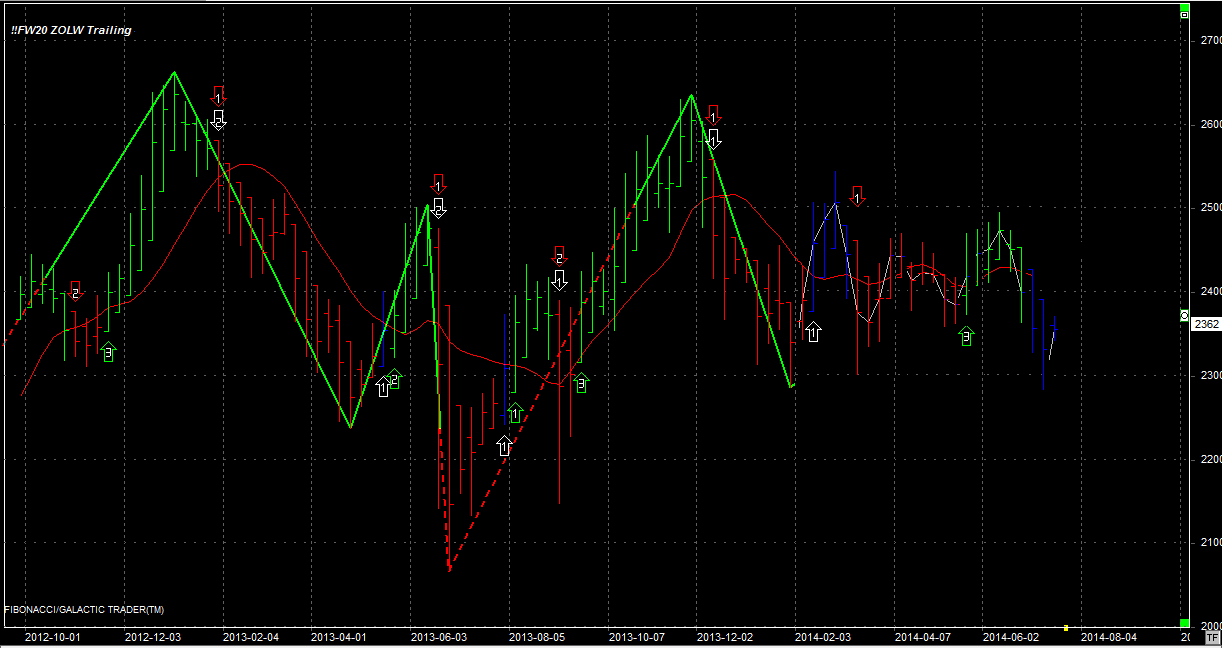The width and height of the screenshot is (1222, 648).
Task: Click the yellow marker on the time axis
Action: 1066,628
